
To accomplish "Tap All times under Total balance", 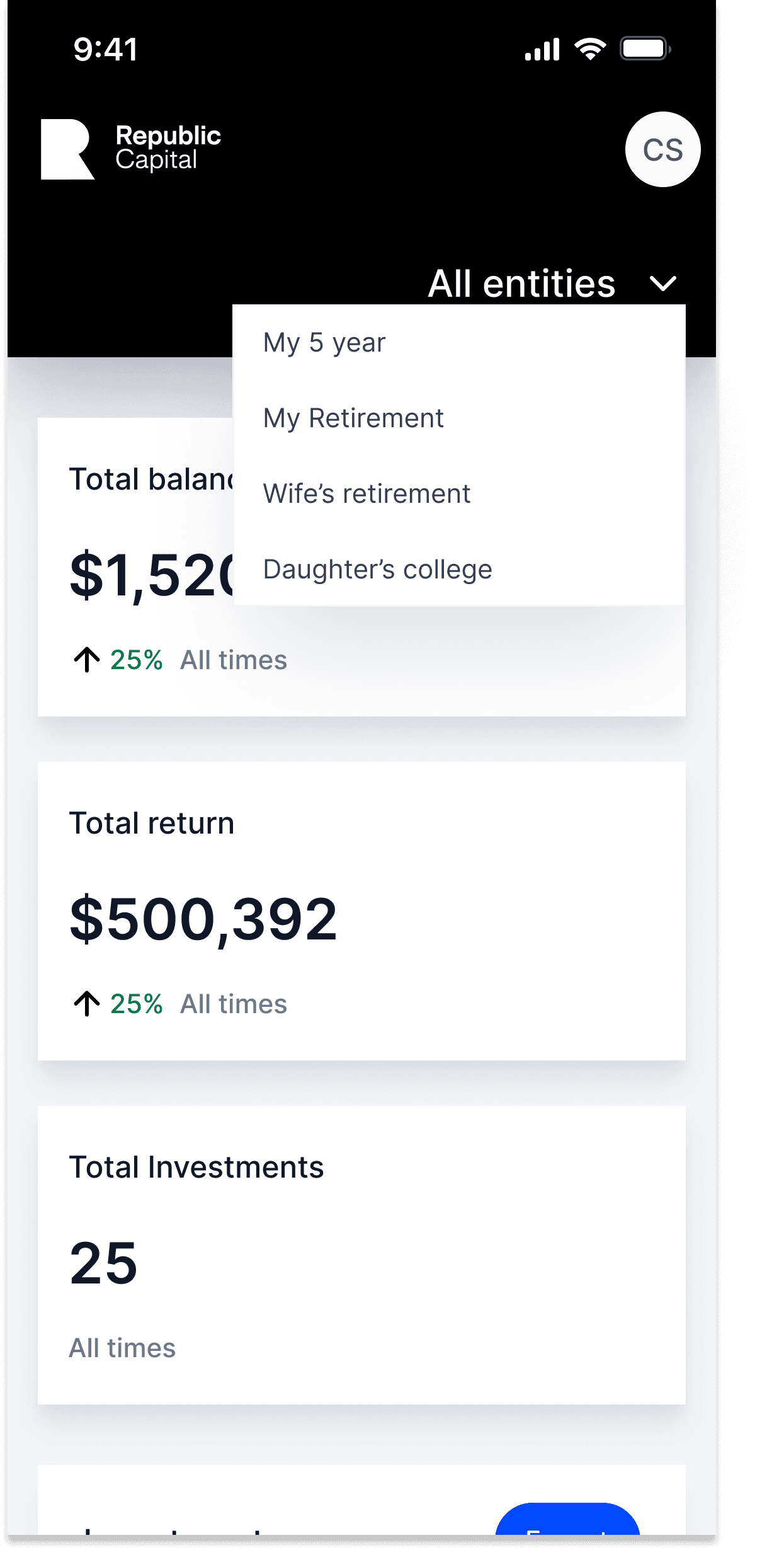I will tap(233, 660).
